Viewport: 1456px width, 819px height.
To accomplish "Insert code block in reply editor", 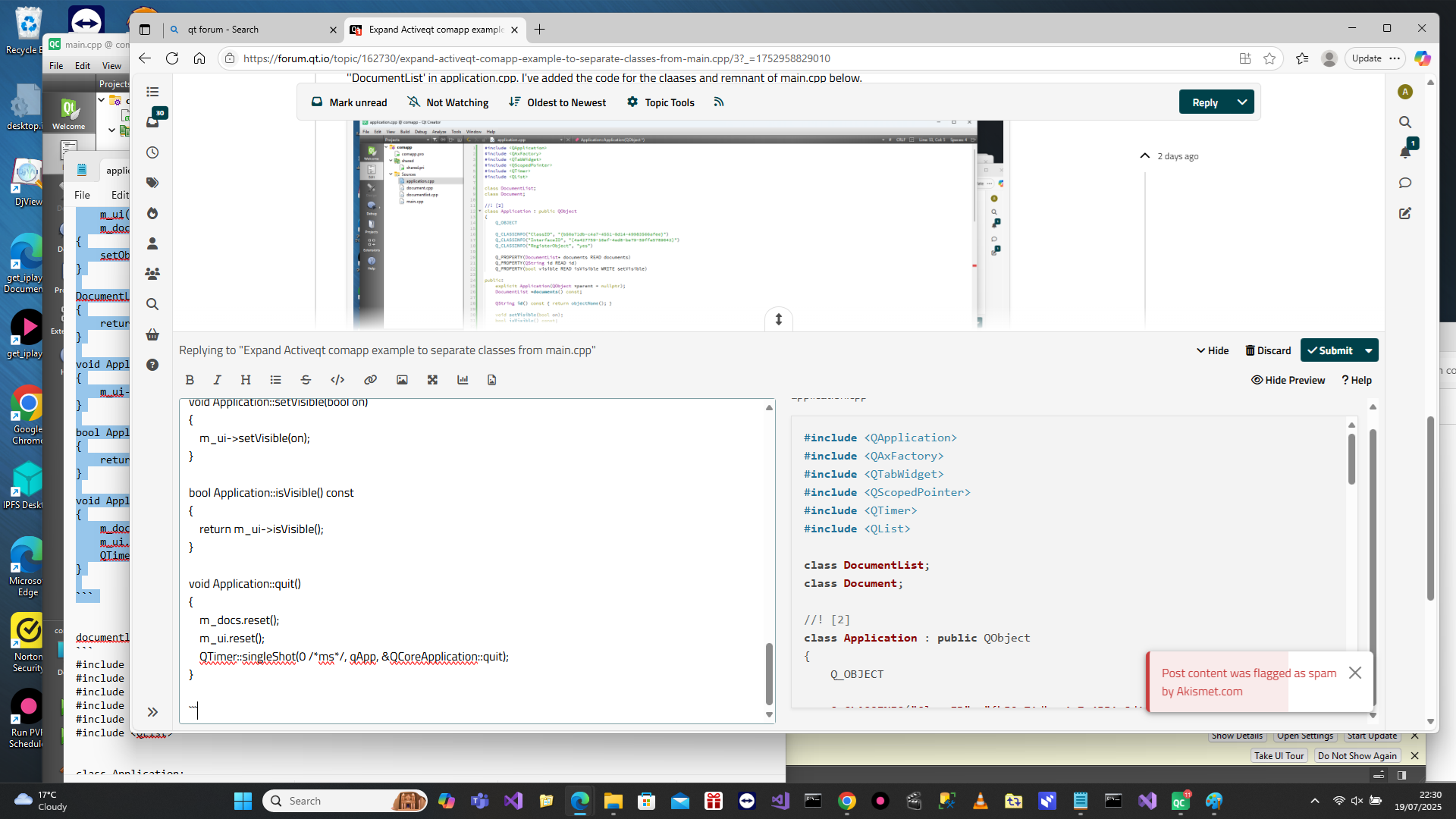I will click(x=337, y=380).
